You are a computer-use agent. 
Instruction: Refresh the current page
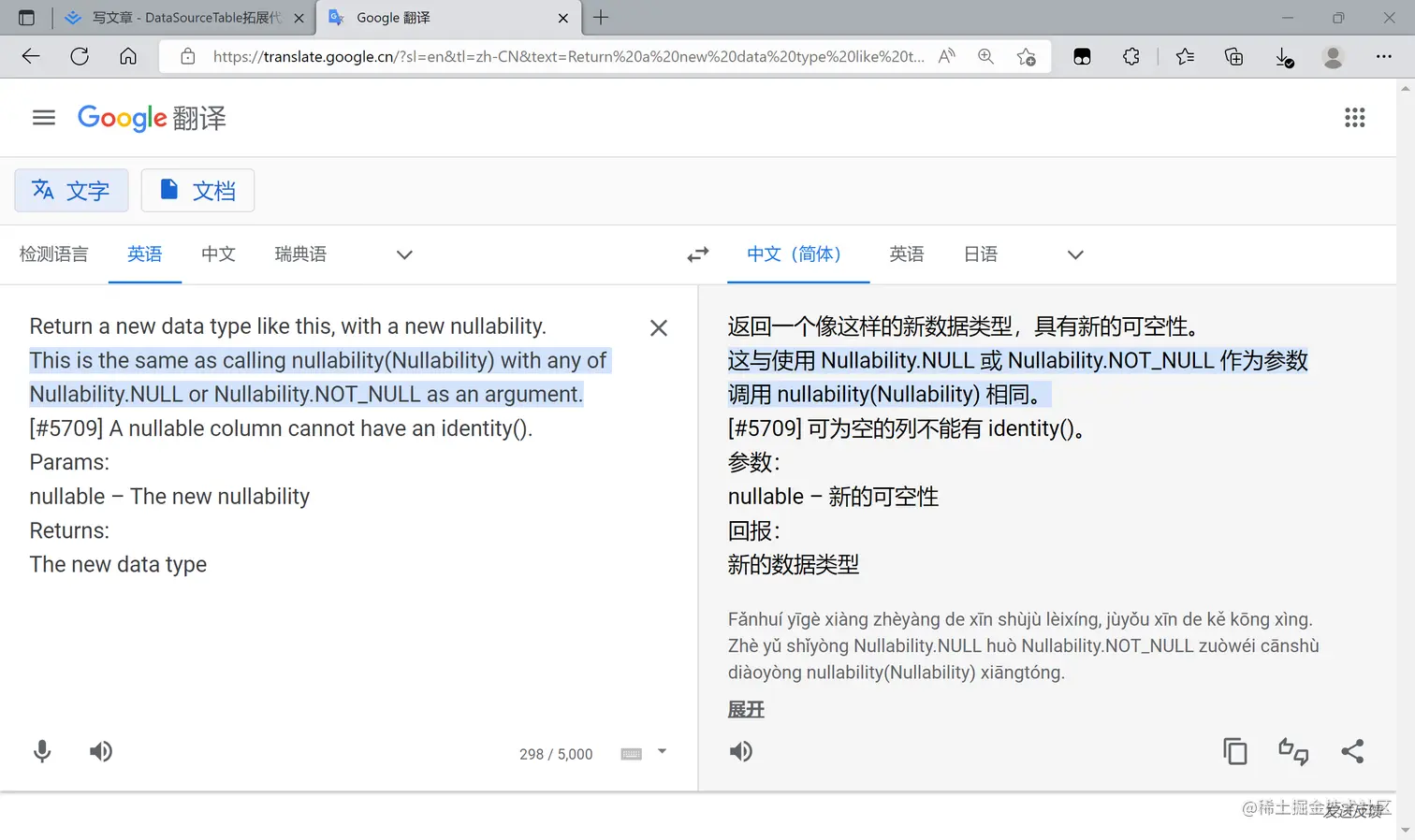[80, 56]
